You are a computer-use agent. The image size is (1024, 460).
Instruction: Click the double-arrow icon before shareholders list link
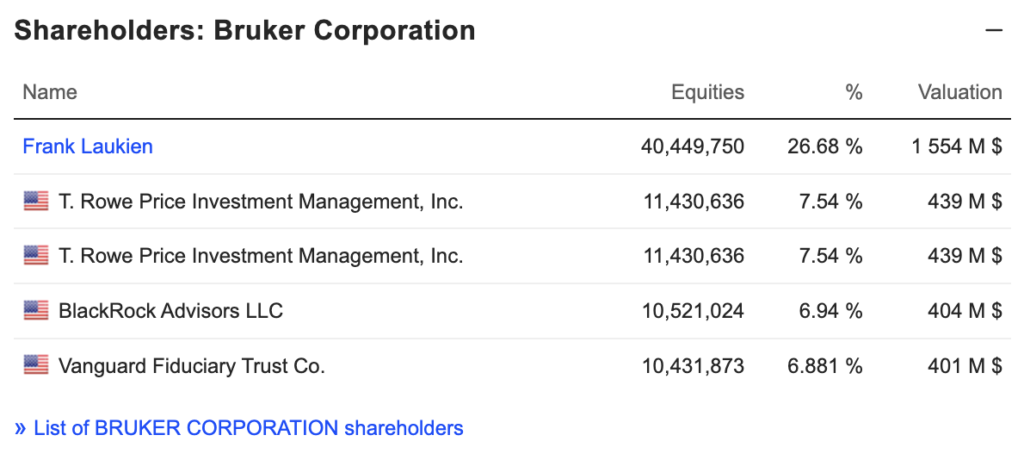point(21,429)
